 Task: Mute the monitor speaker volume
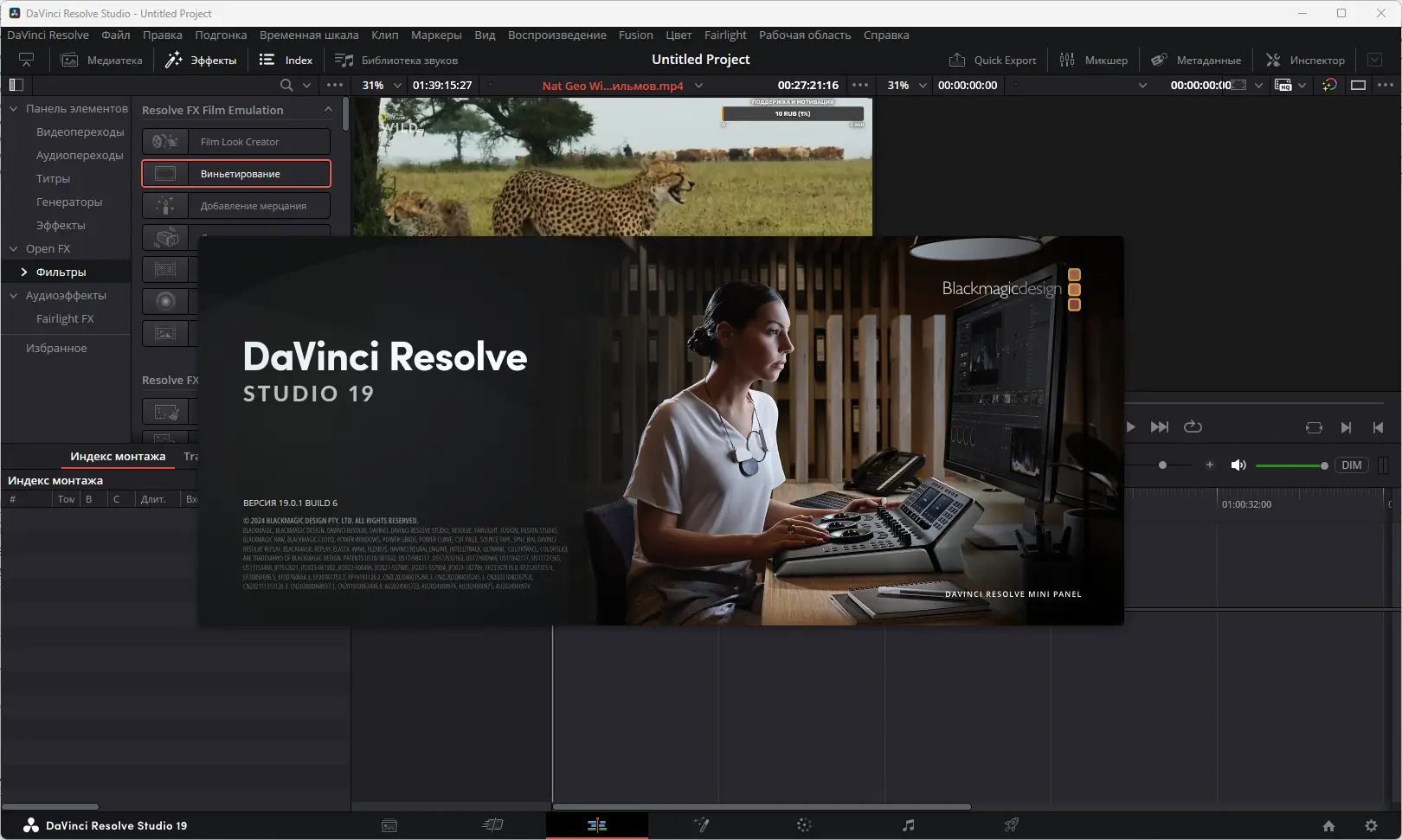[x=1238, y=465]
